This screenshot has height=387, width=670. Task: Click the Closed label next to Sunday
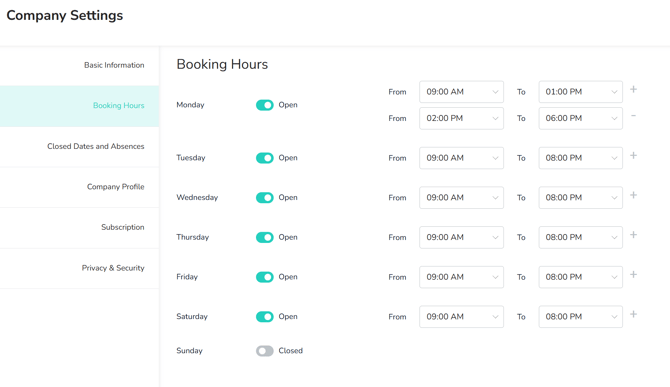click(x=291, y=351)
